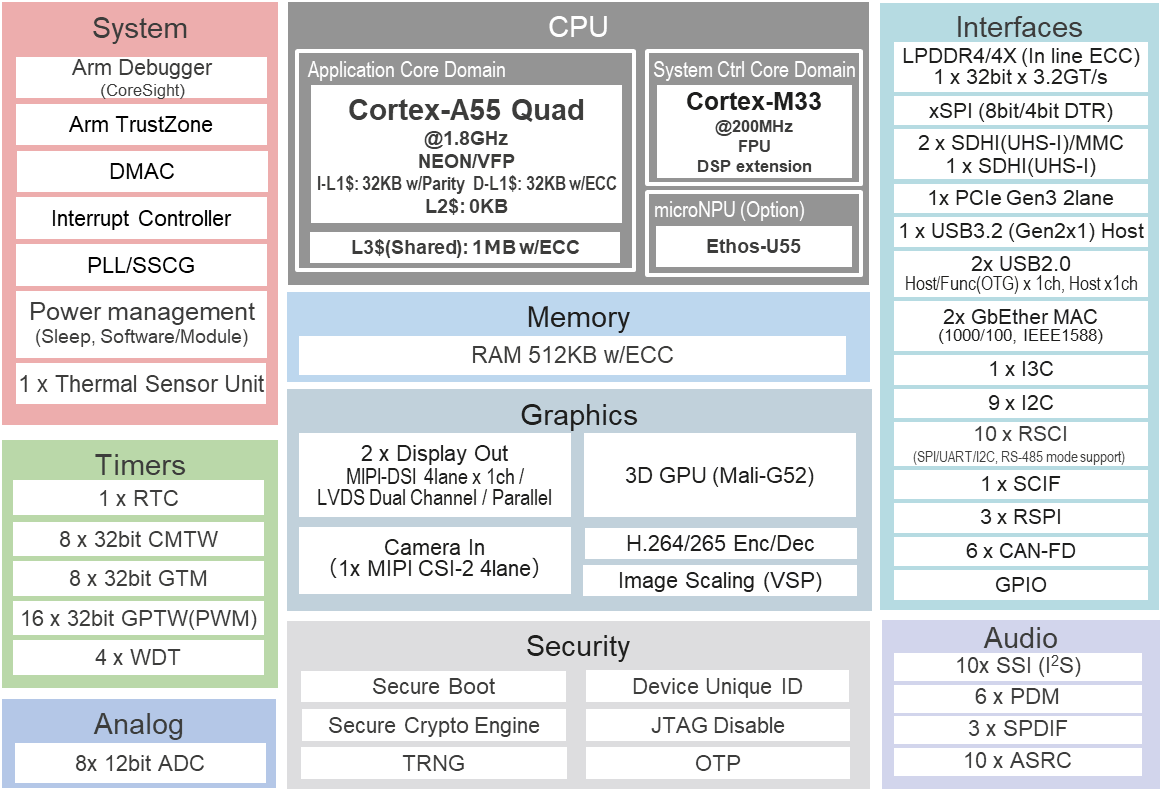
Task: Click the 2 x Display Out block
Action: (x=435, y=475)
